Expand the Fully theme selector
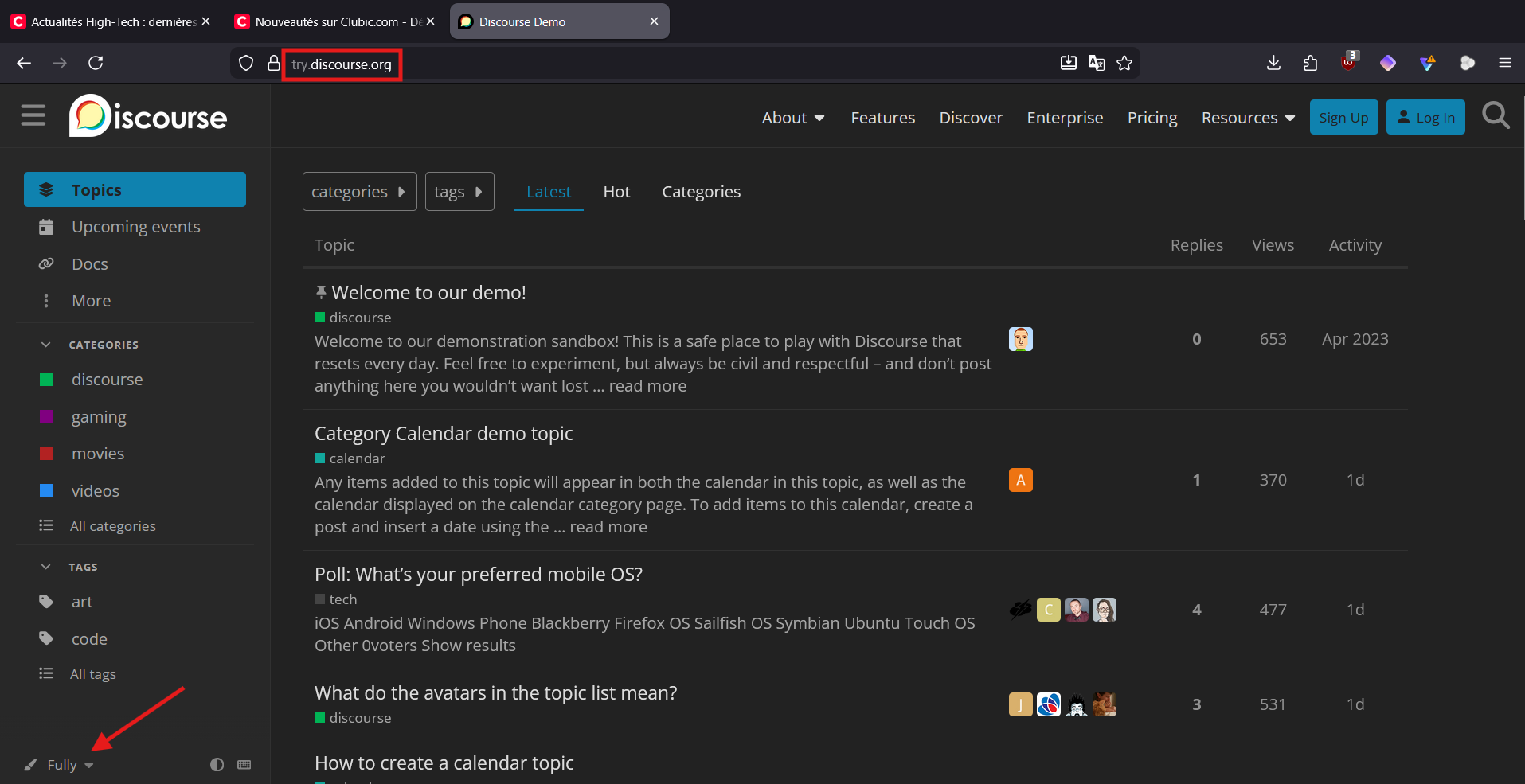Viewport: 1525px width, 784px height. [x=70, y=765]
